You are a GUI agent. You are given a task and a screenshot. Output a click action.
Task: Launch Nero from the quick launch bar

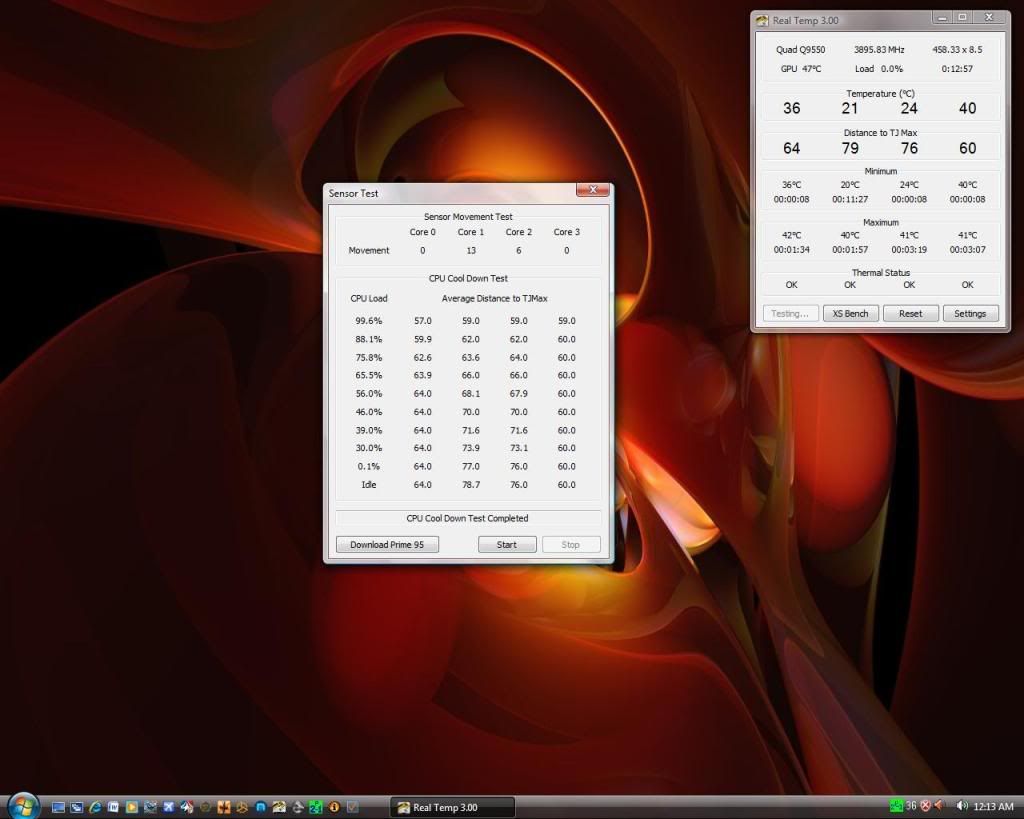(186, 806)
